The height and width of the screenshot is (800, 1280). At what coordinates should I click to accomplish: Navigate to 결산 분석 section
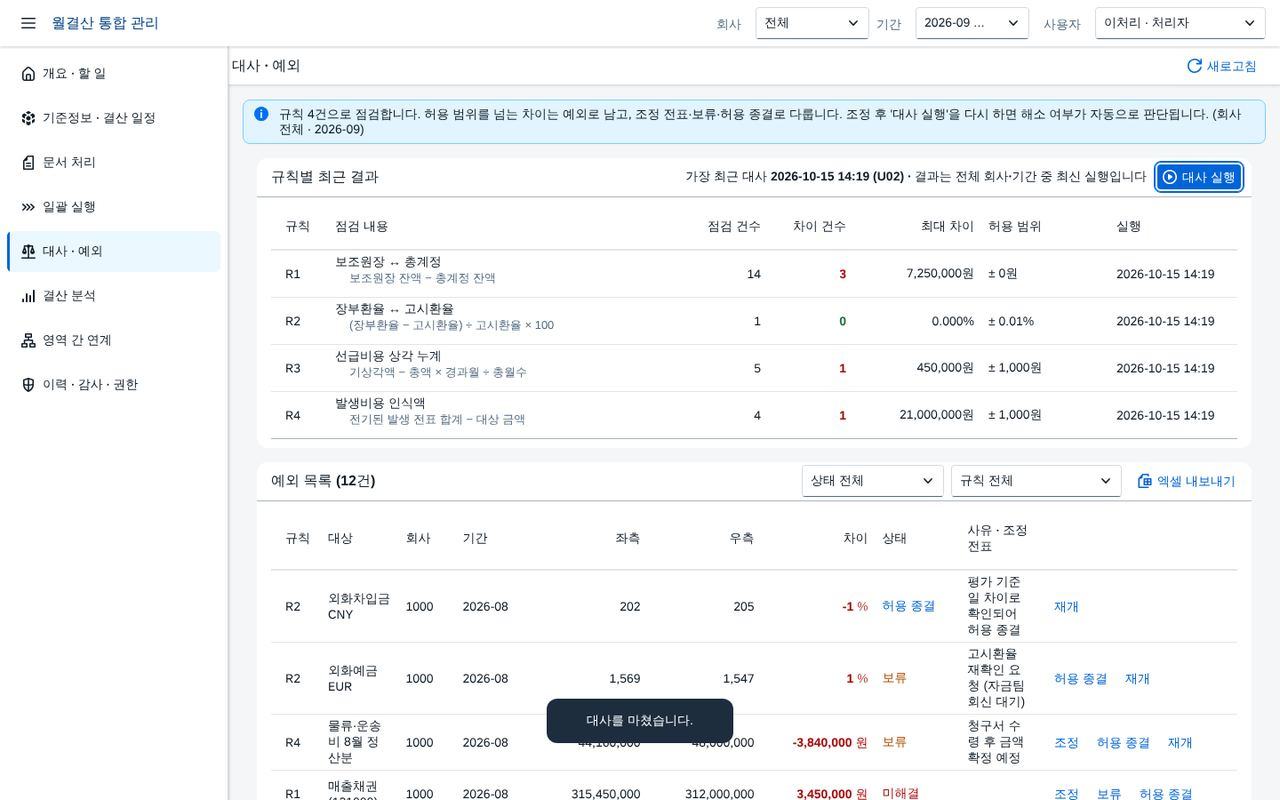tap(114, 296)
